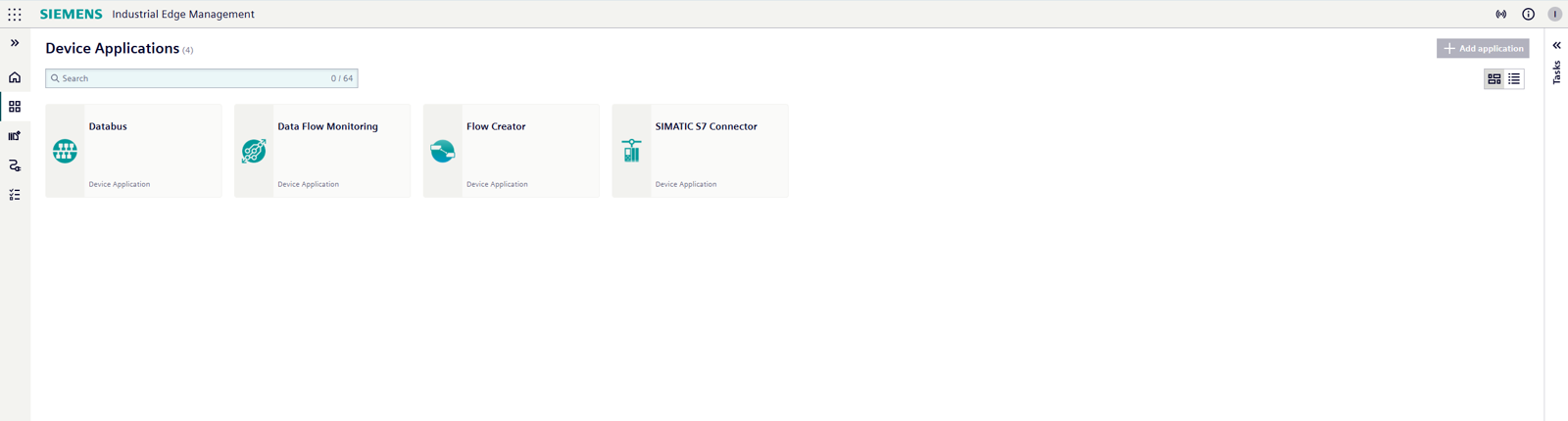This screenshot has width=1568, height=421.
Task: Click the Tasks vertical tab label
Action: point(1556,72)
